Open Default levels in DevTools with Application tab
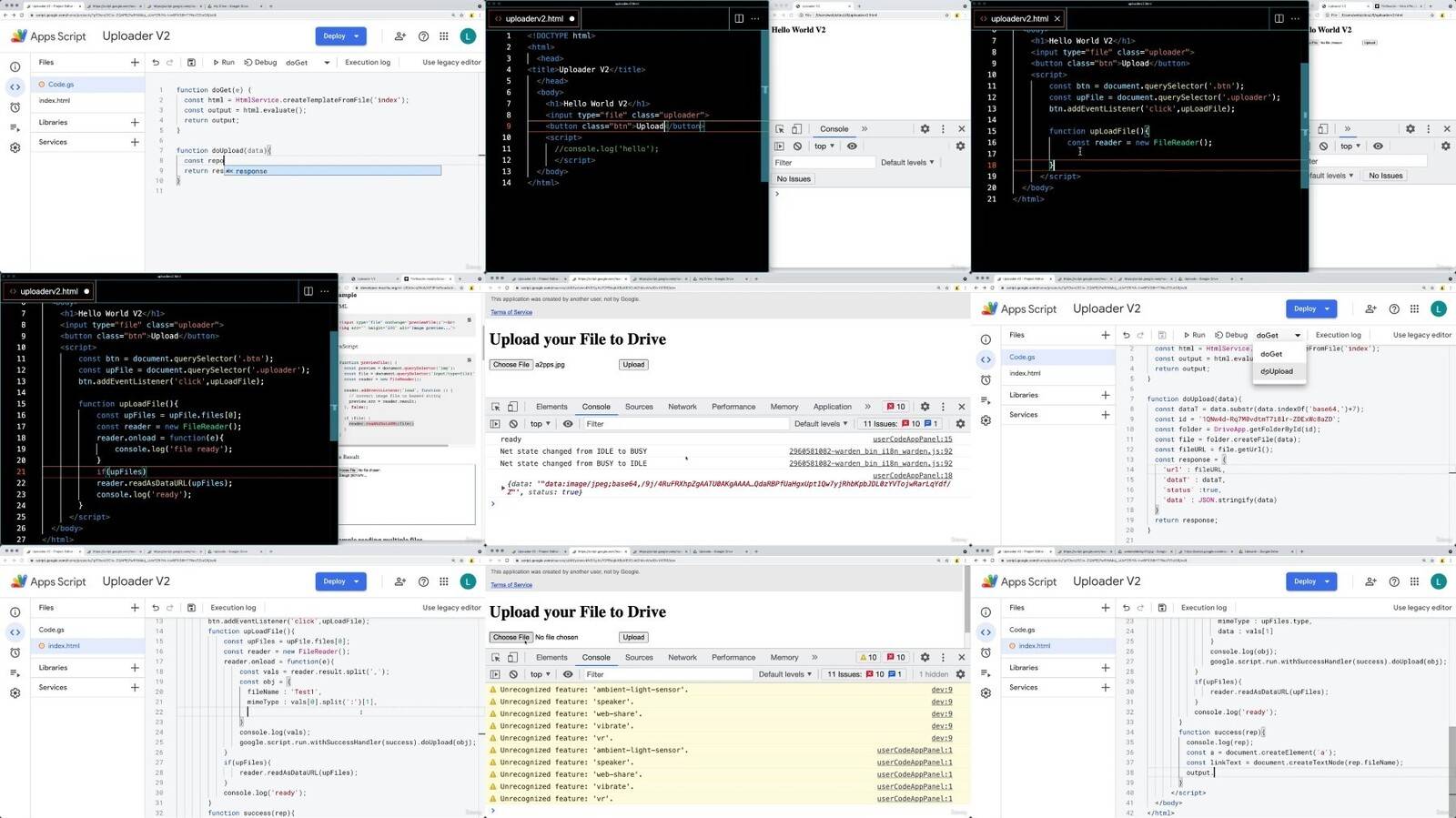The image size is (1456, 818). click(821, 424)
